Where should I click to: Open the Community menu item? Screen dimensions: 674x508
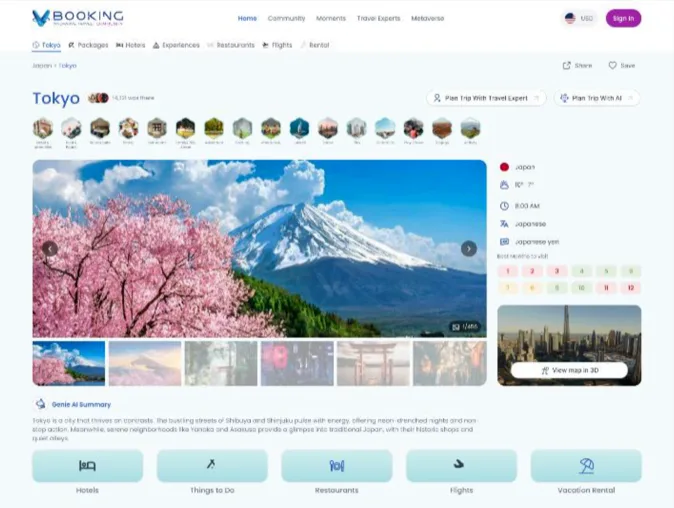(286, 18)
